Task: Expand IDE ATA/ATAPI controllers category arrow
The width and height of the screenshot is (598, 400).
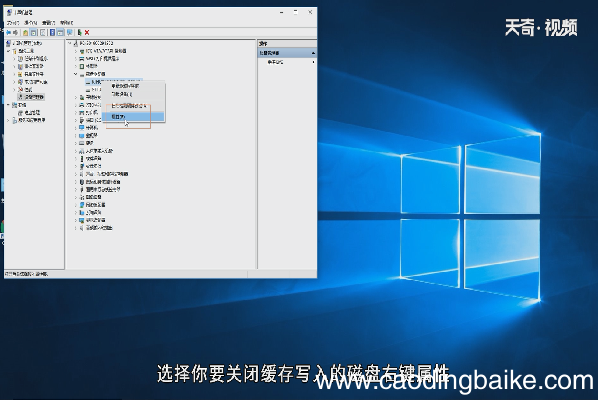Action: [76, 51]
